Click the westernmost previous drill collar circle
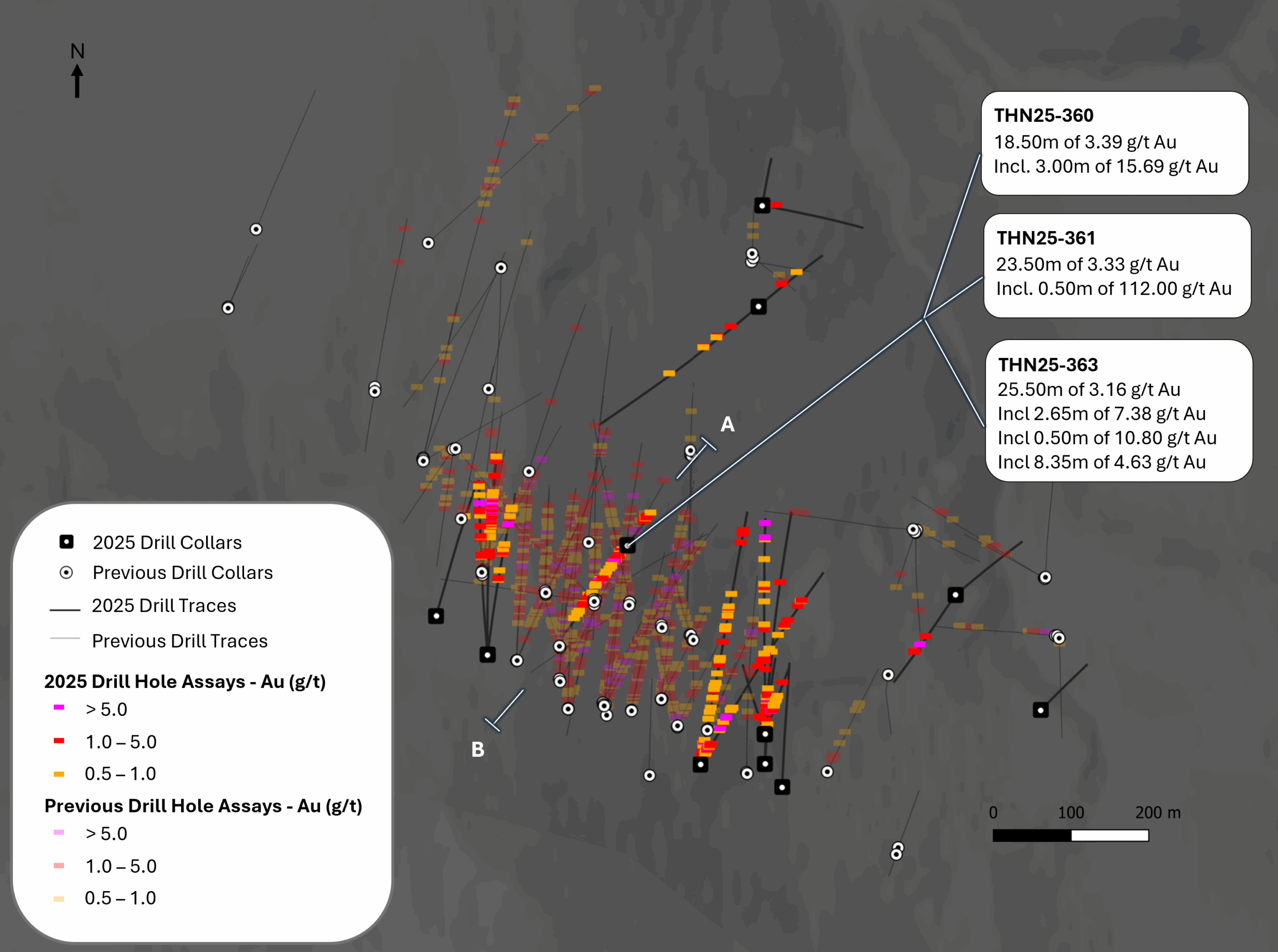 click(228, 308)
